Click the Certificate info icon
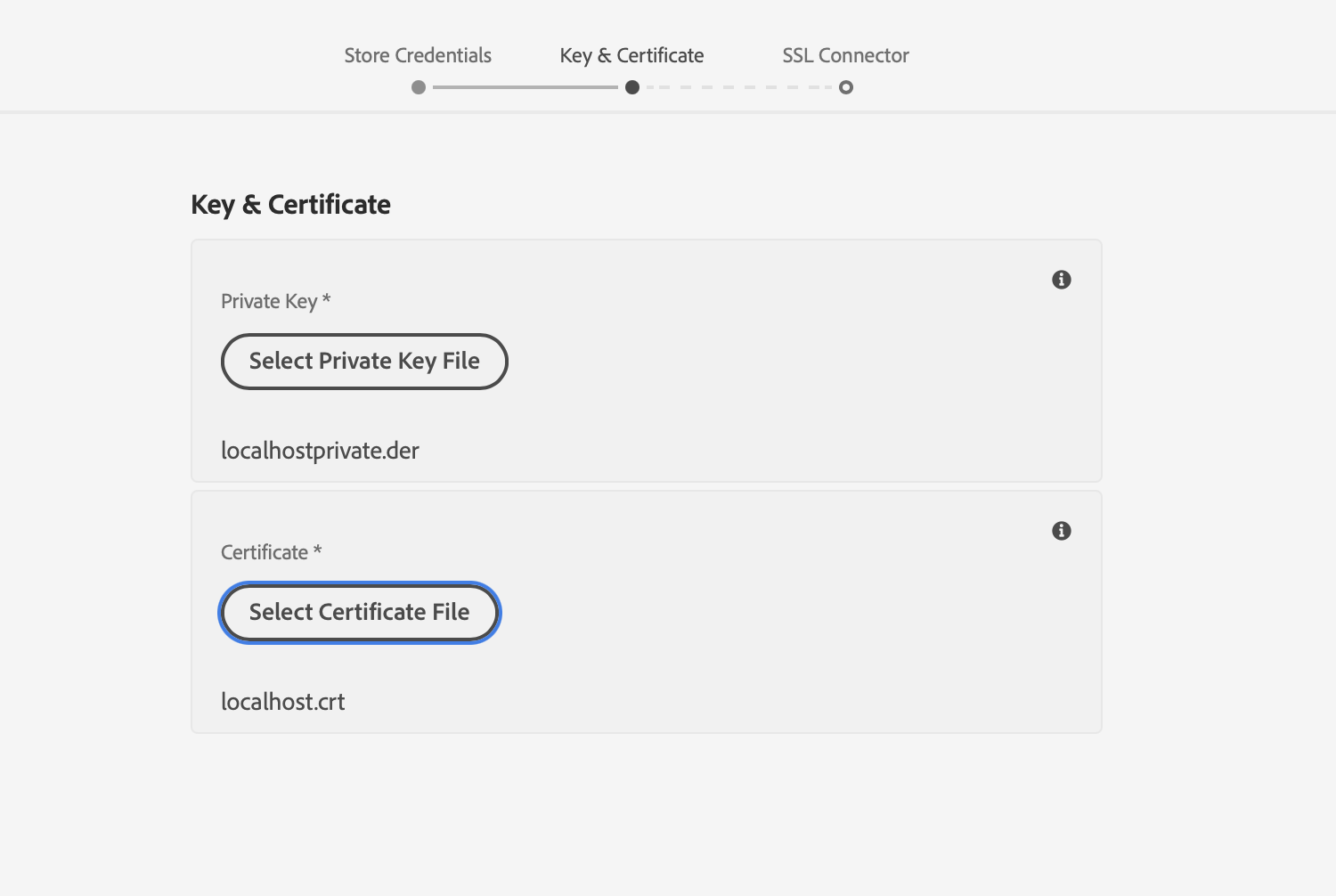The image size is (1336, 896). [x=1061, y=531]
